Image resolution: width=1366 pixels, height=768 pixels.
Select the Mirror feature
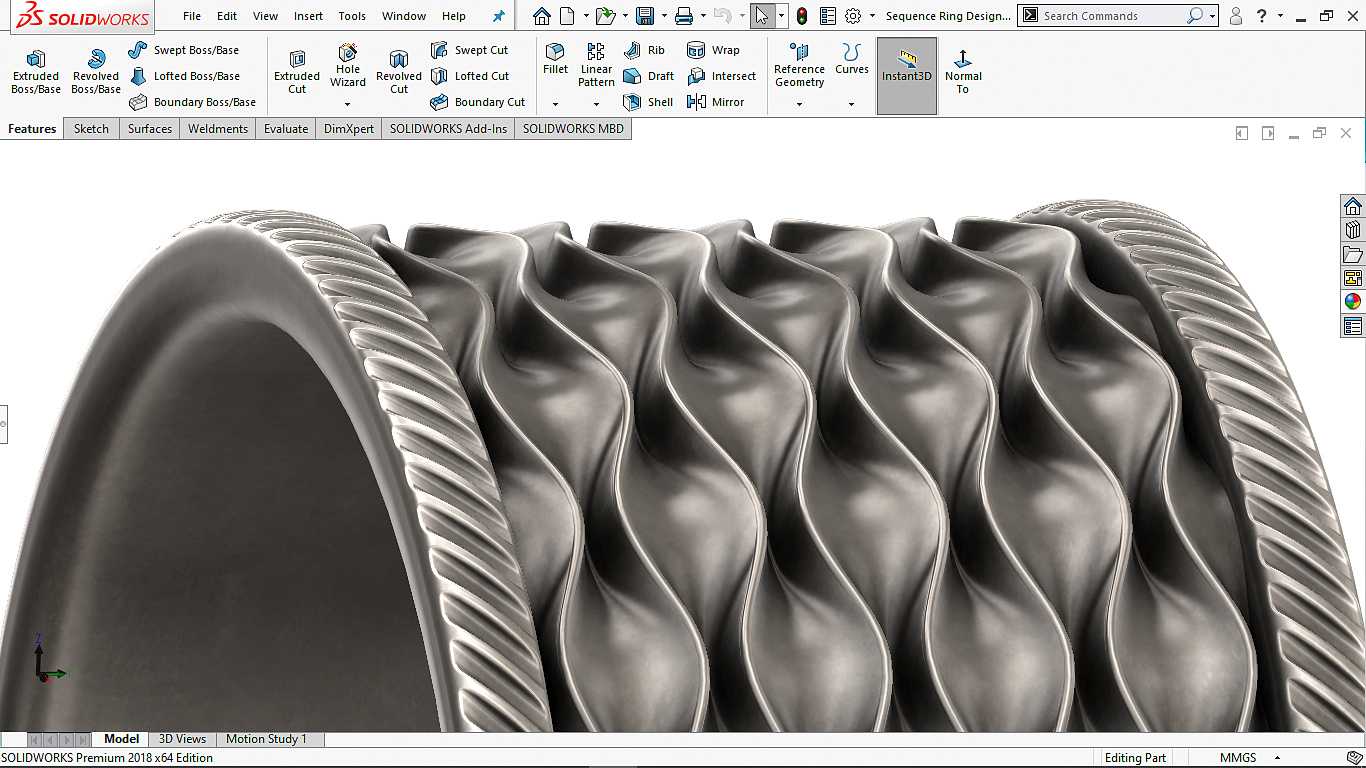pyautogui.click(x=716, y=102)
